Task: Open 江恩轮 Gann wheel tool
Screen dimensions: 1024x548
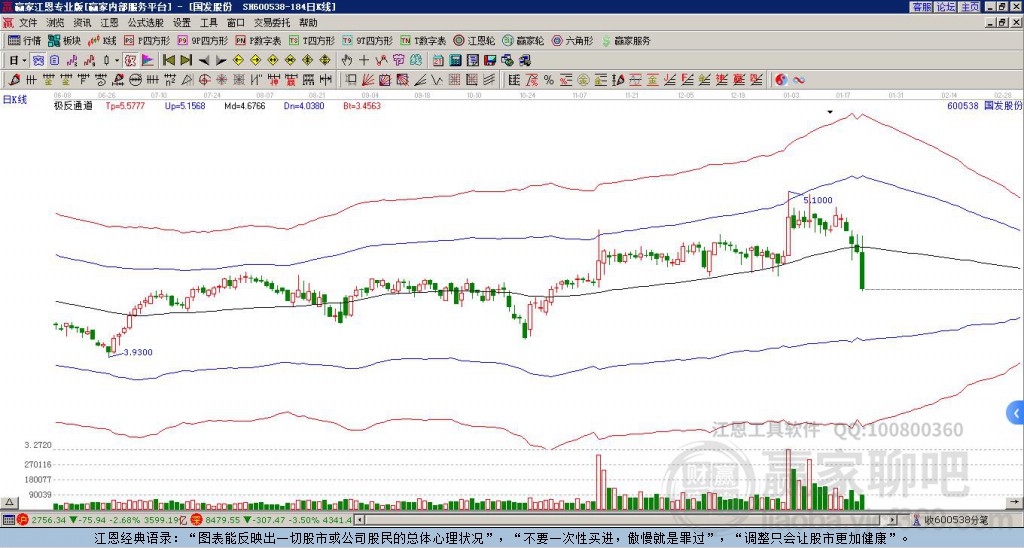Action: (474, 40)
